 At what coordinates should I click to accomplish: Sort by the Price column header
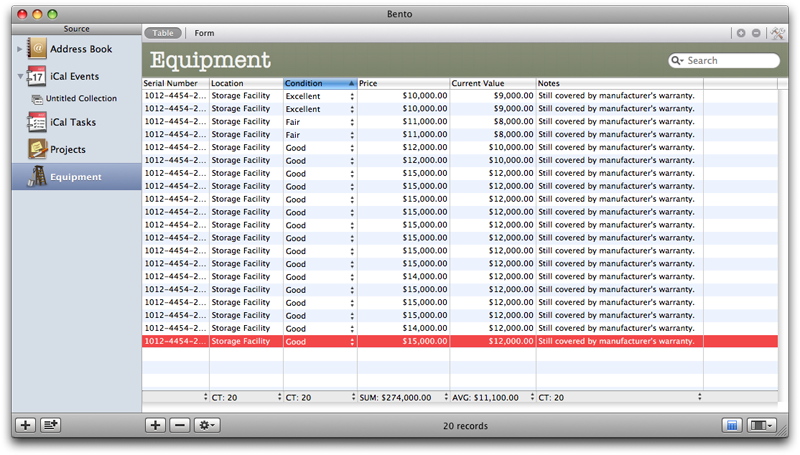[403, 83]
